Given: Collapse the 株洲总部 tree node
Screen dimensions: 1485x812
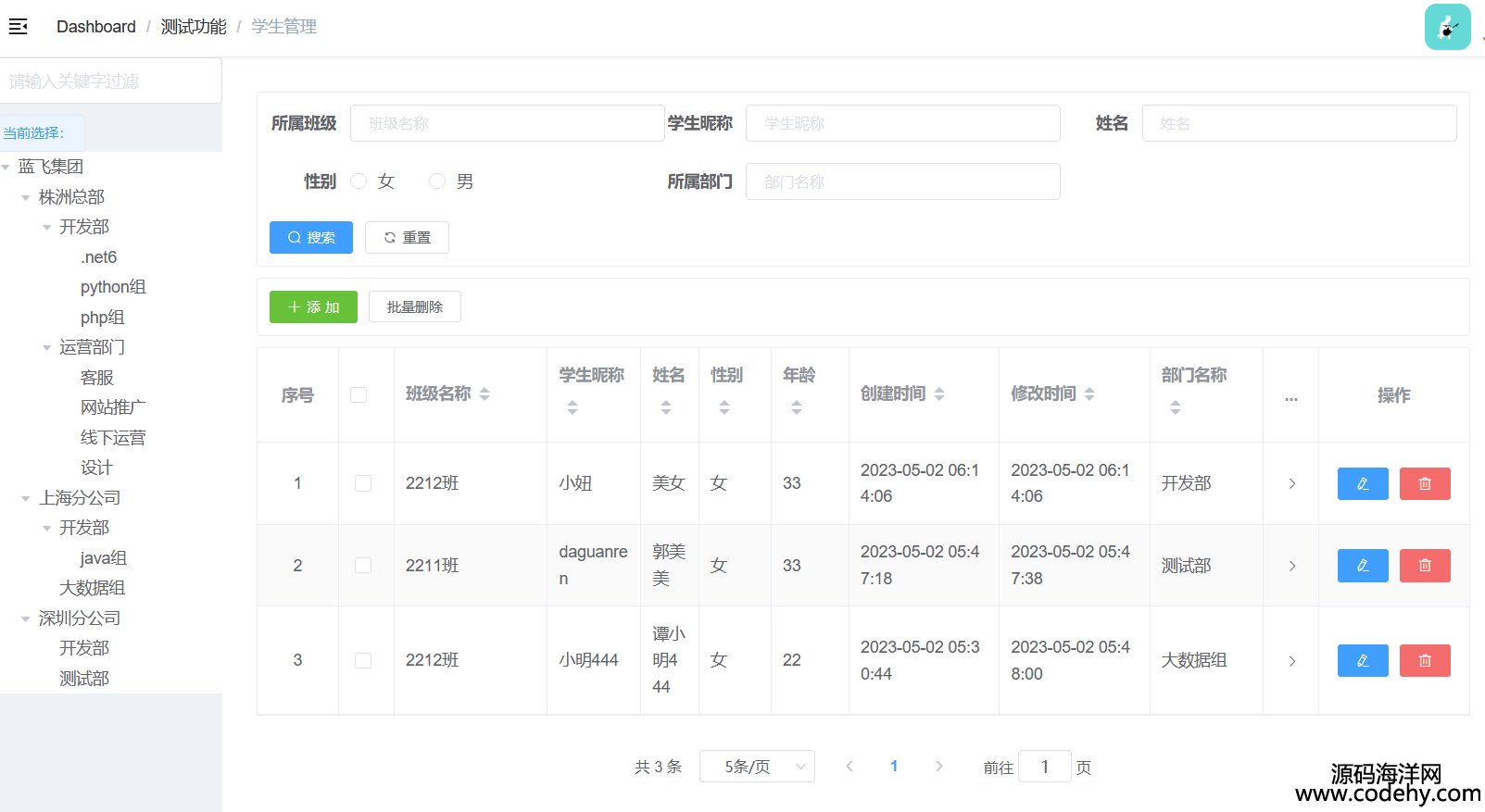Looking at the screenshot, I should point(26,197).
